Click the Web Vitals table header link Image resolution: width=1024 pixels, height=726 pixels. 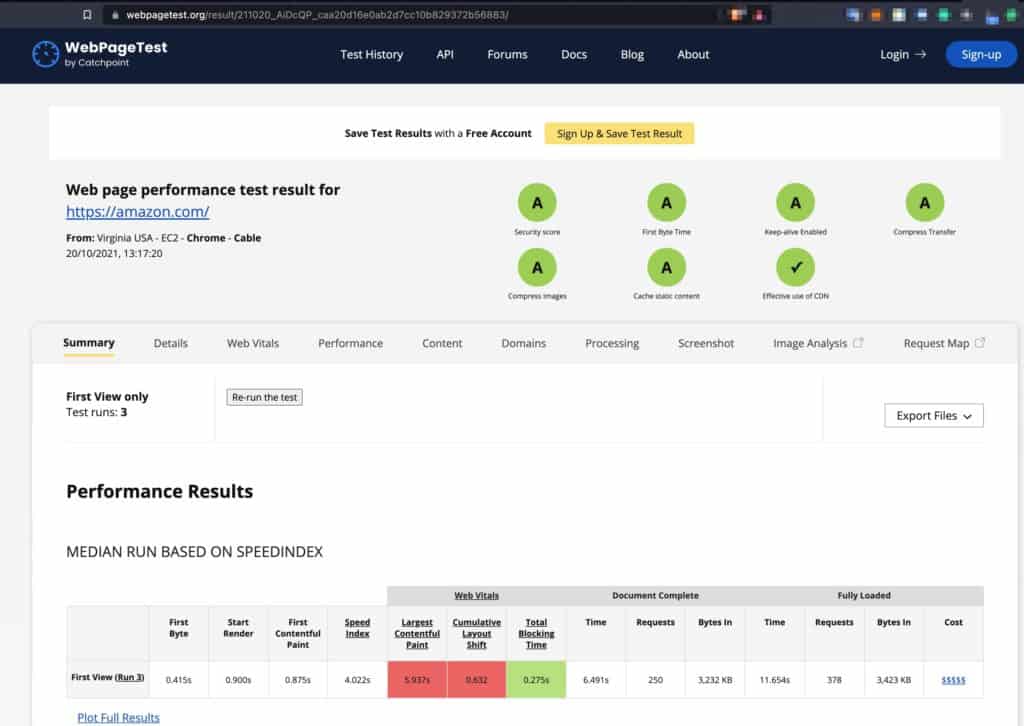click(x=476, y=595)
